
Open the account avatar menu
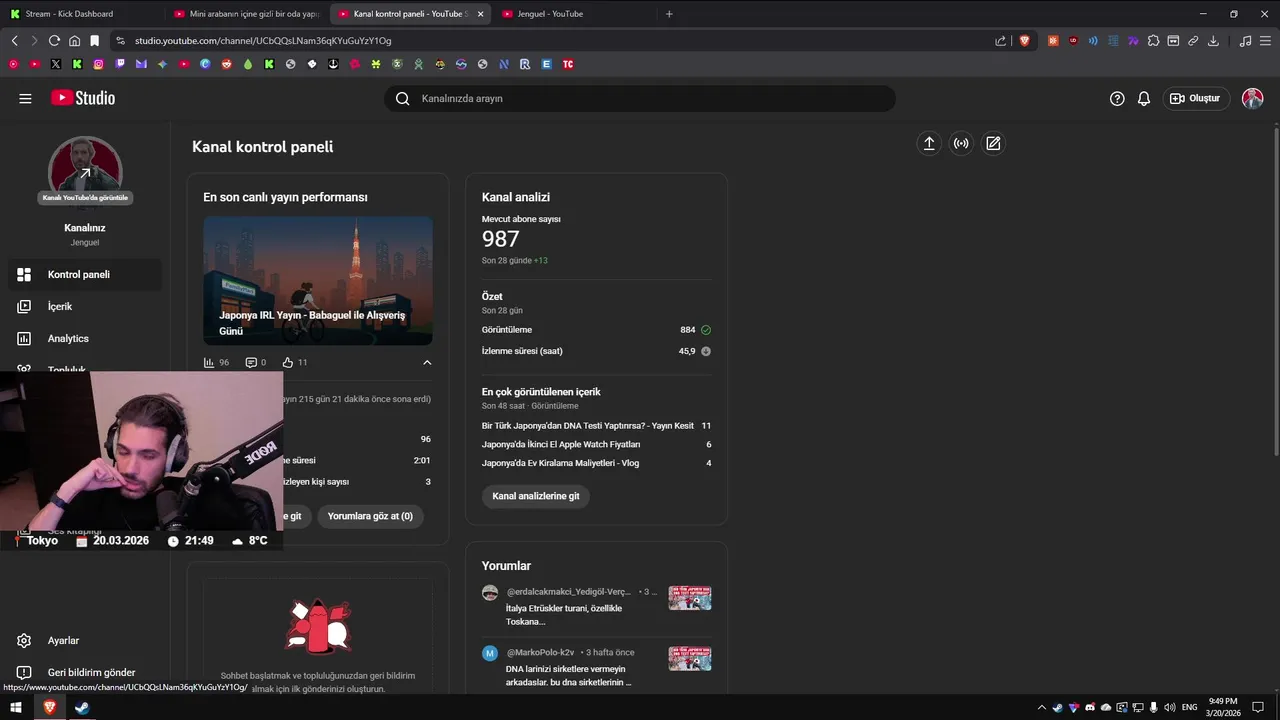(x=1252, y=98)
